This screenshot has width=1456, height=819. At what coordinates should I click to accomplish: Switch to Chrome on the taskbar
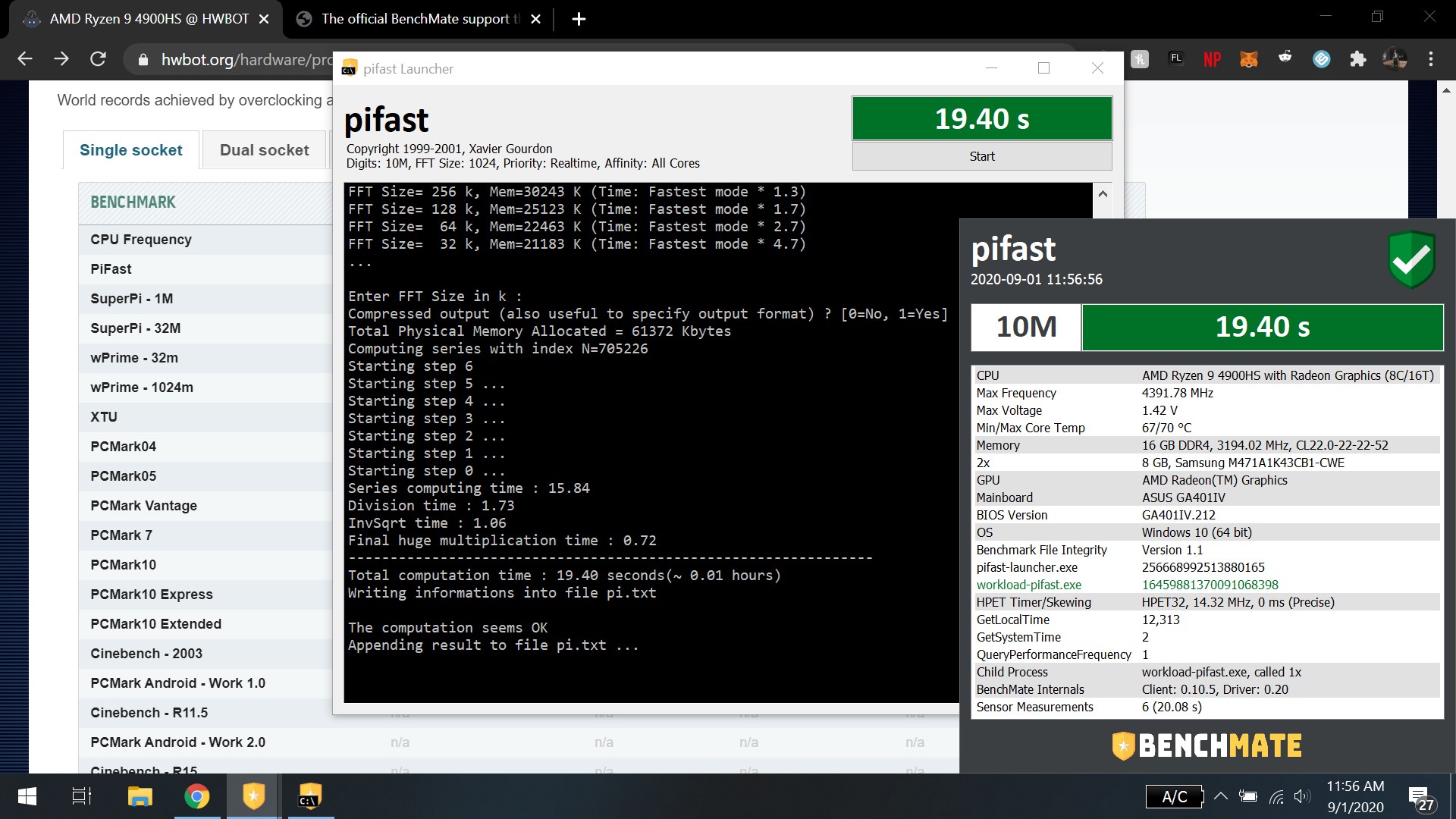[196, 796]
